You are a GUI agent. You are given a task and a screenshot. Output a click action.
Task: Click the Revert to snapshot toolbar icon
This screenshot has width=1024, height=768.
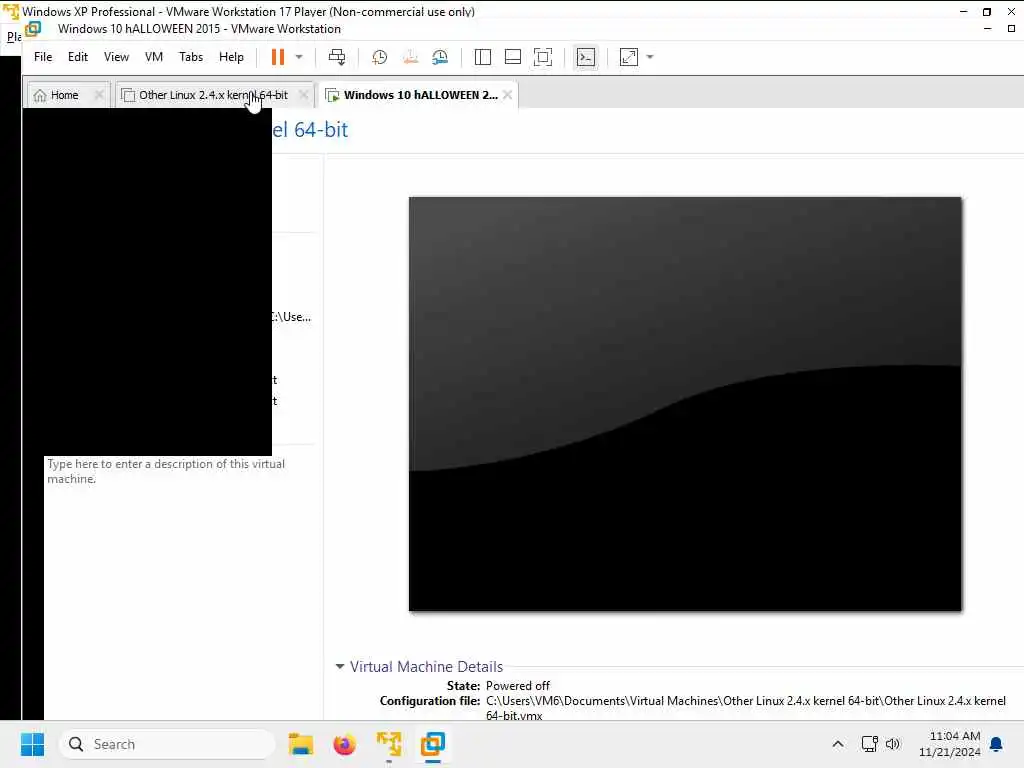(410, 57)
